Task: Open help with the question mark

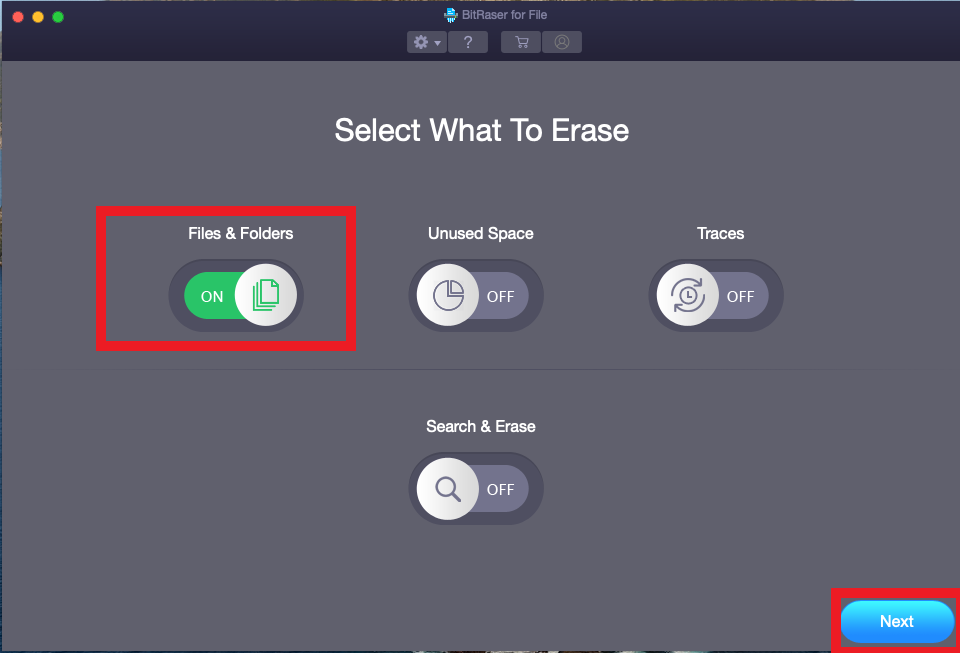Action: tap(468, 42)
